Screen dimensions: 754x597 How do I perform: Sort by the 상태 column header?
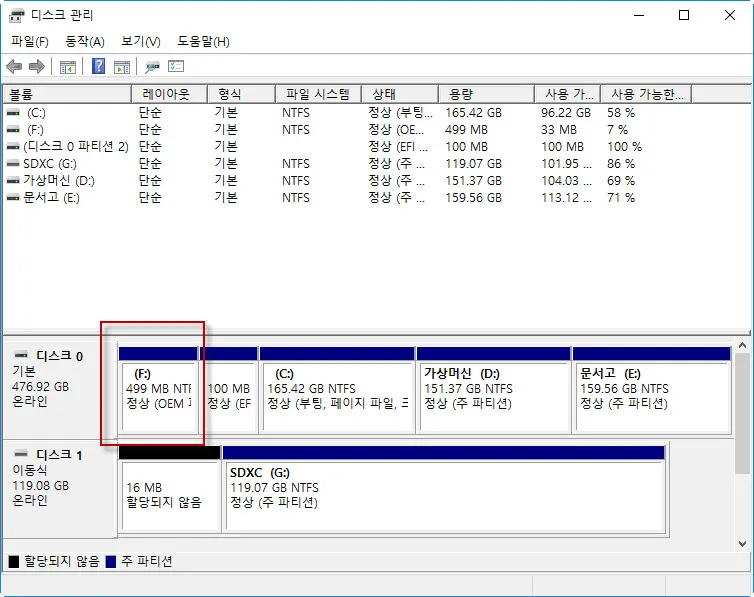tap(400, 94)
